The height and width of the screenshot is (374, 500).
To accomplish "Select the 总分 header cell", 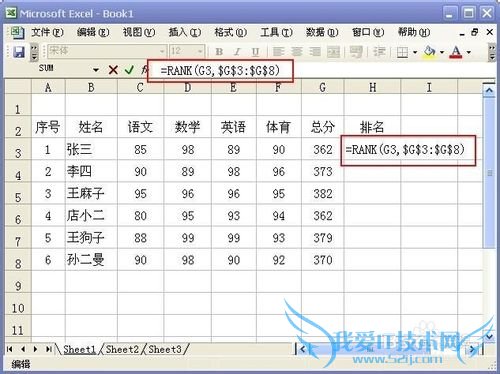I will point(322,127).
